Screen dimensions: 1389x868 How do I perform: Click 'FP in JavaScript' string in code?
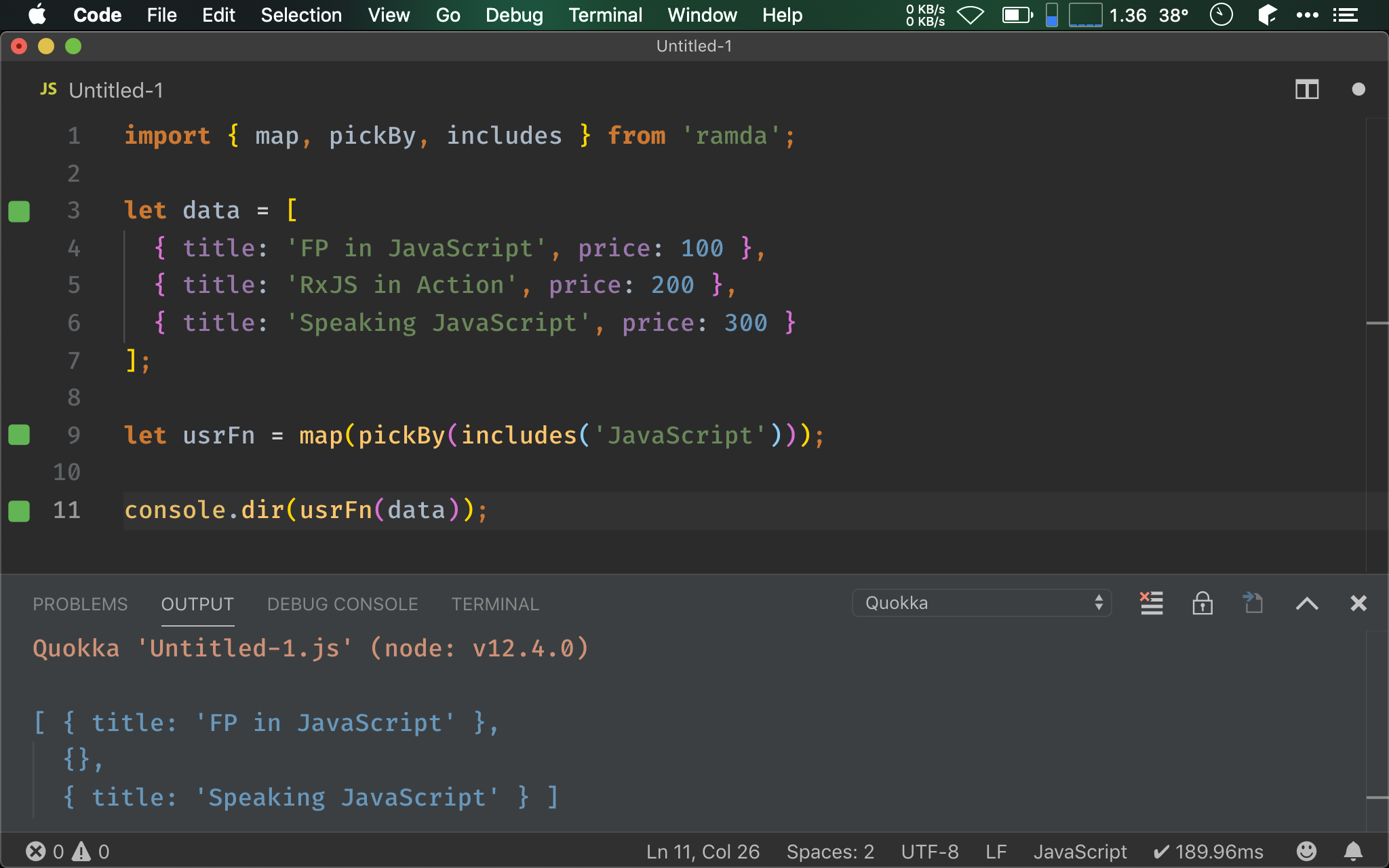pos(416,248)
